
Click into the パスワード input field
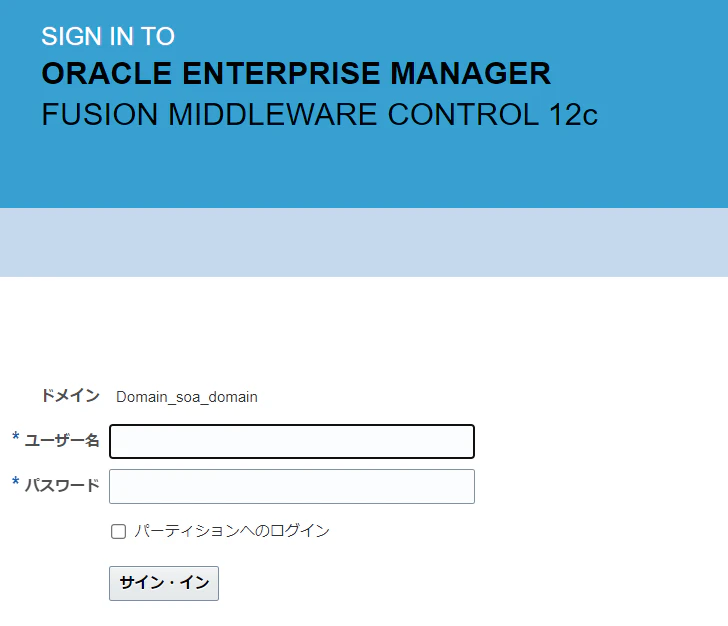[x=292, y=486]
